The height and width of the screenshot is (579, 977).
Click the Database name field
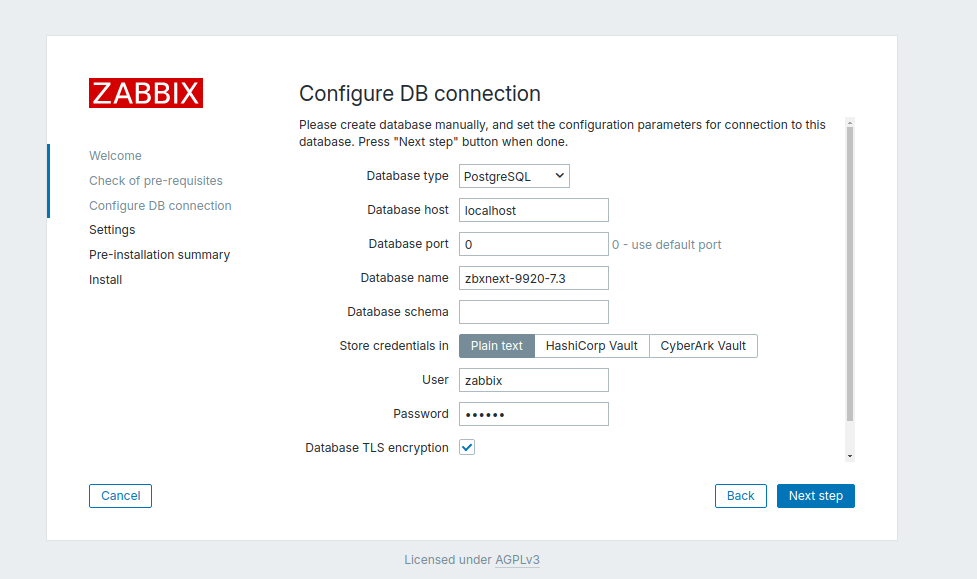(533, 278)
